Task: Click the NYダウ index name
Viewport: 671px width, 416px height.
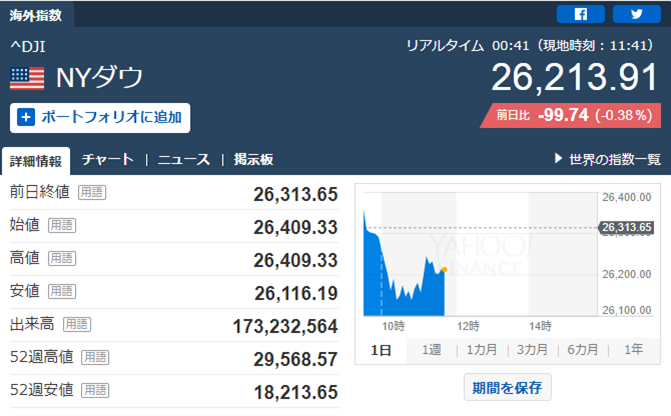Action: (99, 77)
